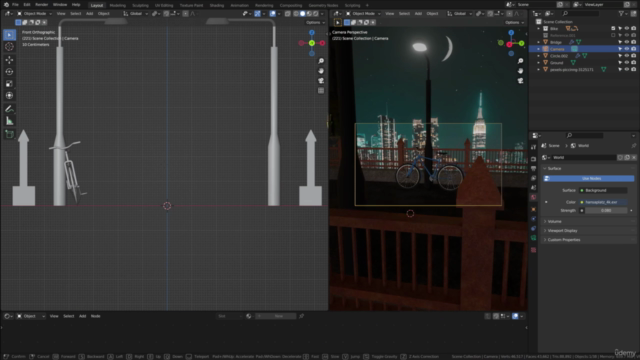Viewport: 640px width, 360px height.
Task: Hide Circle.002 using its eye icon
Action: coord(627,56)
